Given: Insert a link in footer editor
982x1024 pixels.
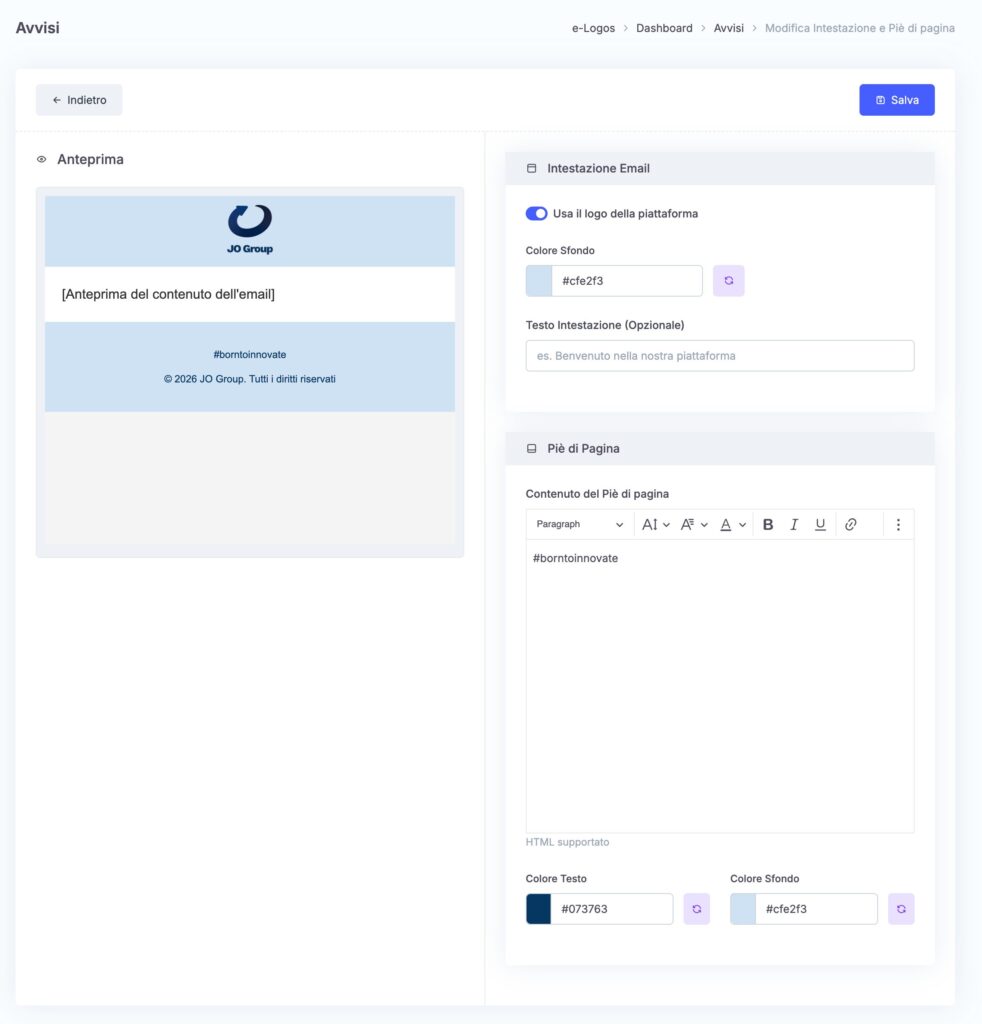Looking at the screenshot, I should pos(850,524).
